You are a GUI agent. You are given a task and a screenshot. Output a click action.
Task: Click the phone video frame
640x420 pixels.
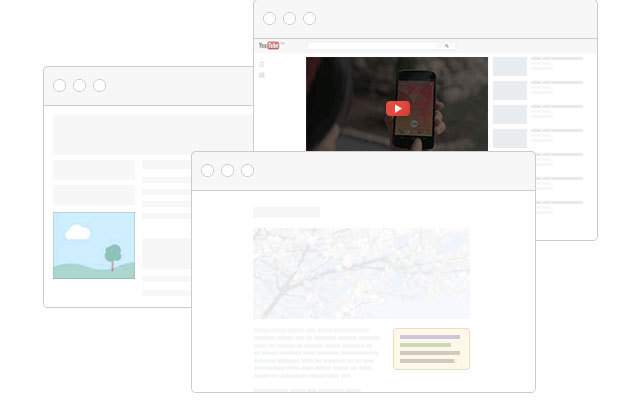tap(397, 104)
